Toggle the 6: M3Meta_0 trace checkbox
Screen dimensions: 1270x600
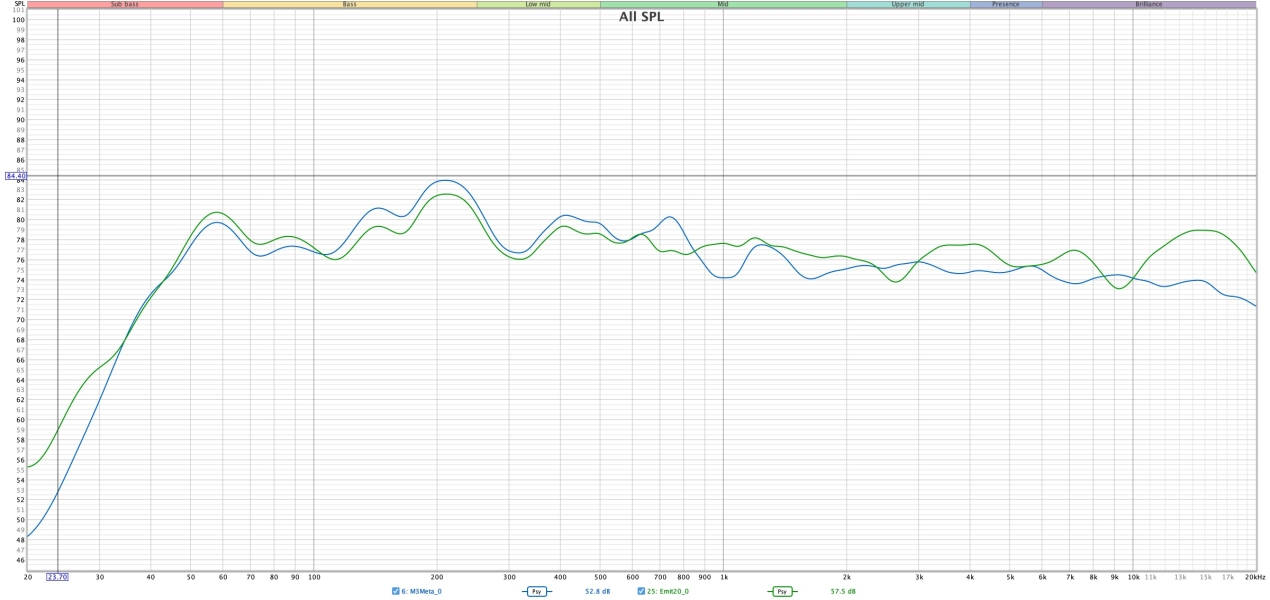pyautogui.click(x=396, y=591)
